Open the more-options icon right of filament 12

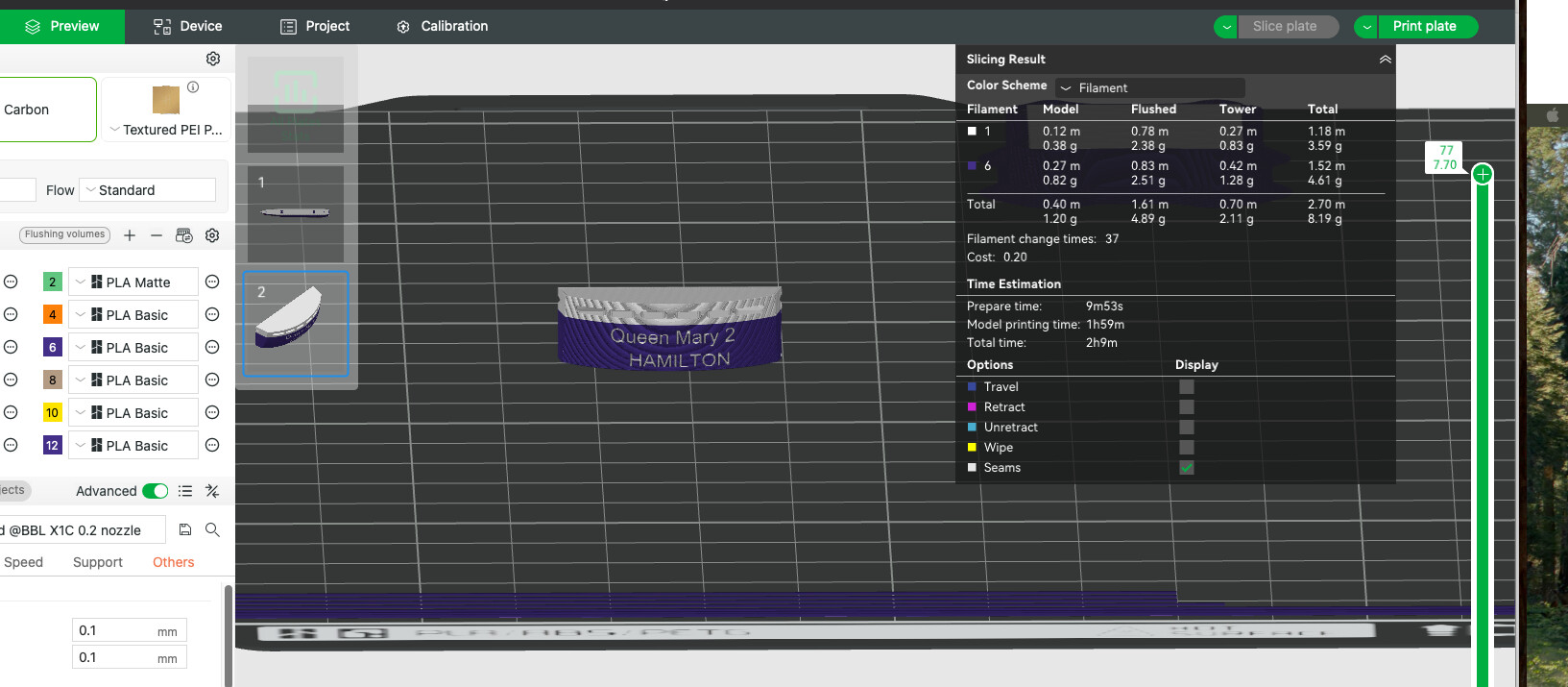point(212,445)
